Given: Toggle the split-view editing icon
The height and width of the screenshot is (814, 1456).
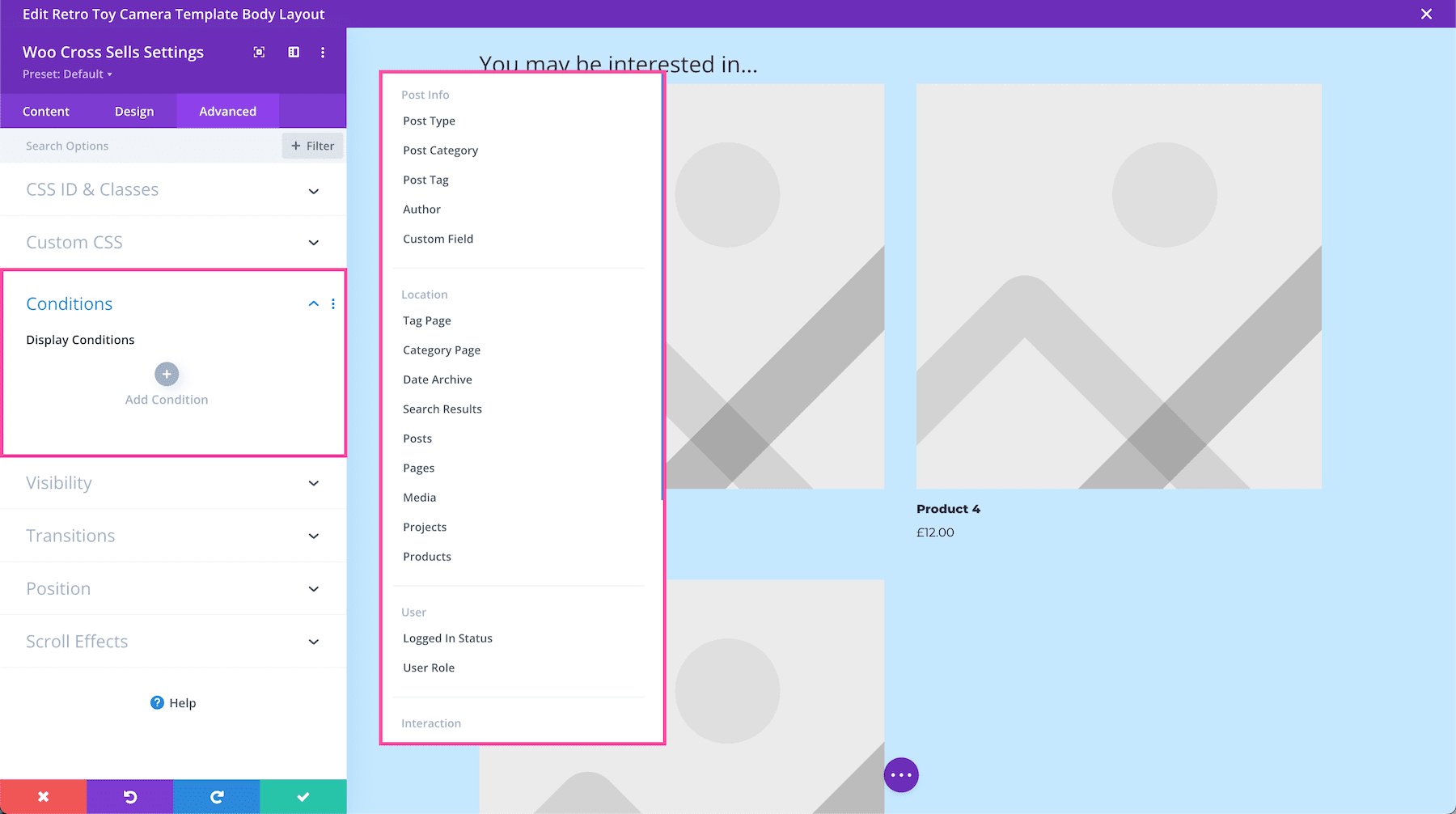Looking at the screenshot, I should coord(293,52).
